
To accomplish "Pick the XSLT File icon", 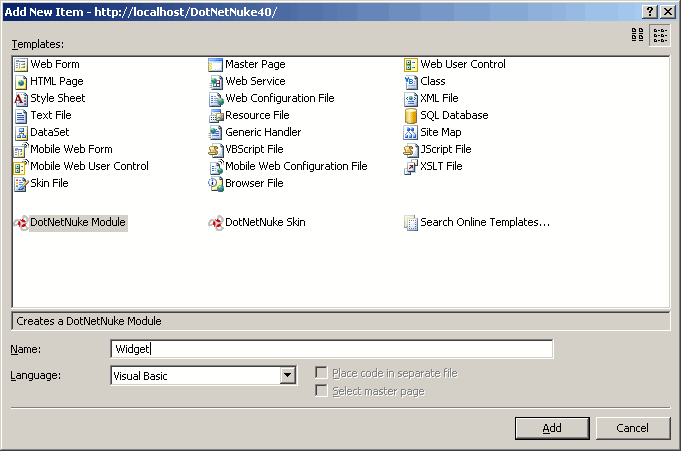I will coord(410,166).
